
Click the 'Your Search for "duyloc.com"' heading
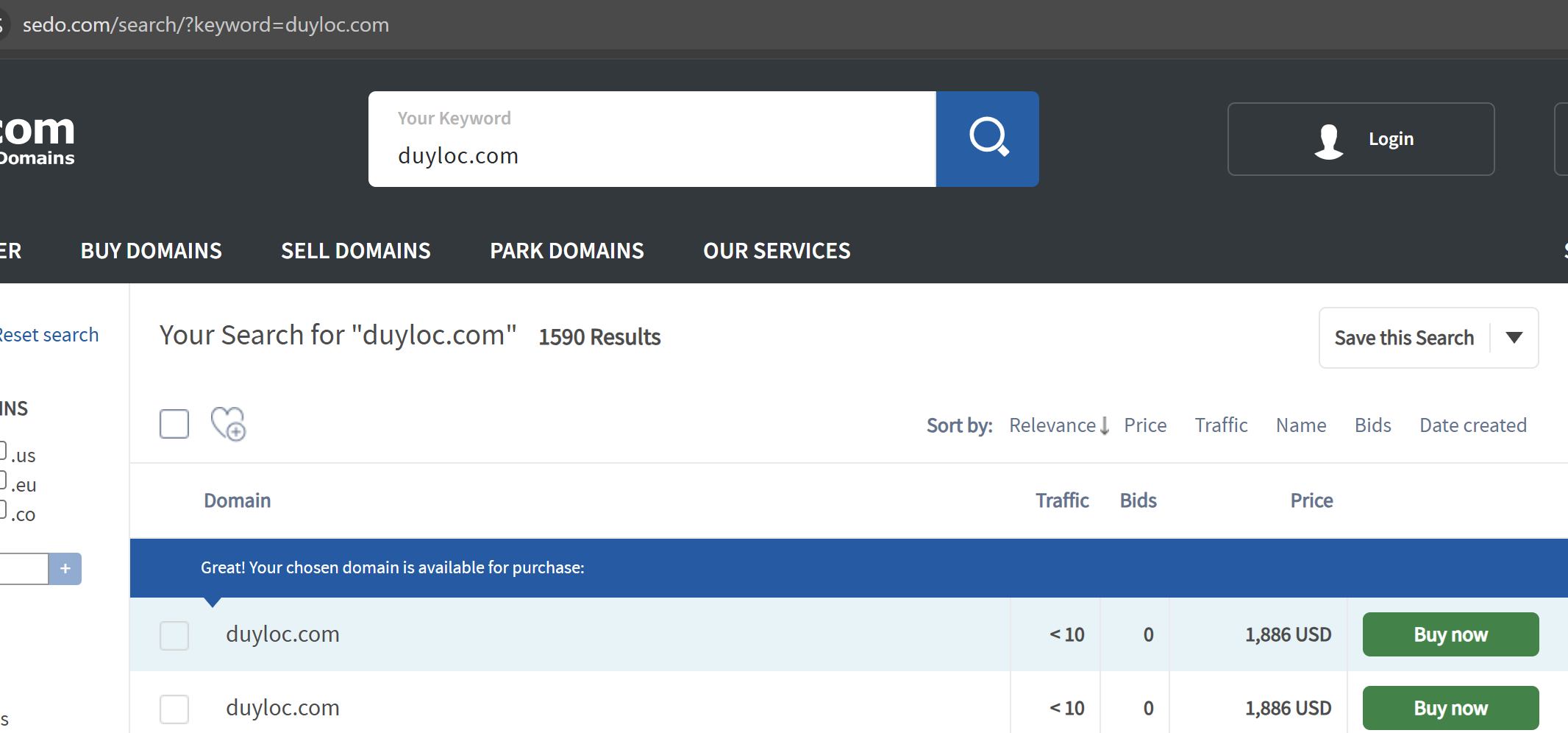tap(338, 336)
